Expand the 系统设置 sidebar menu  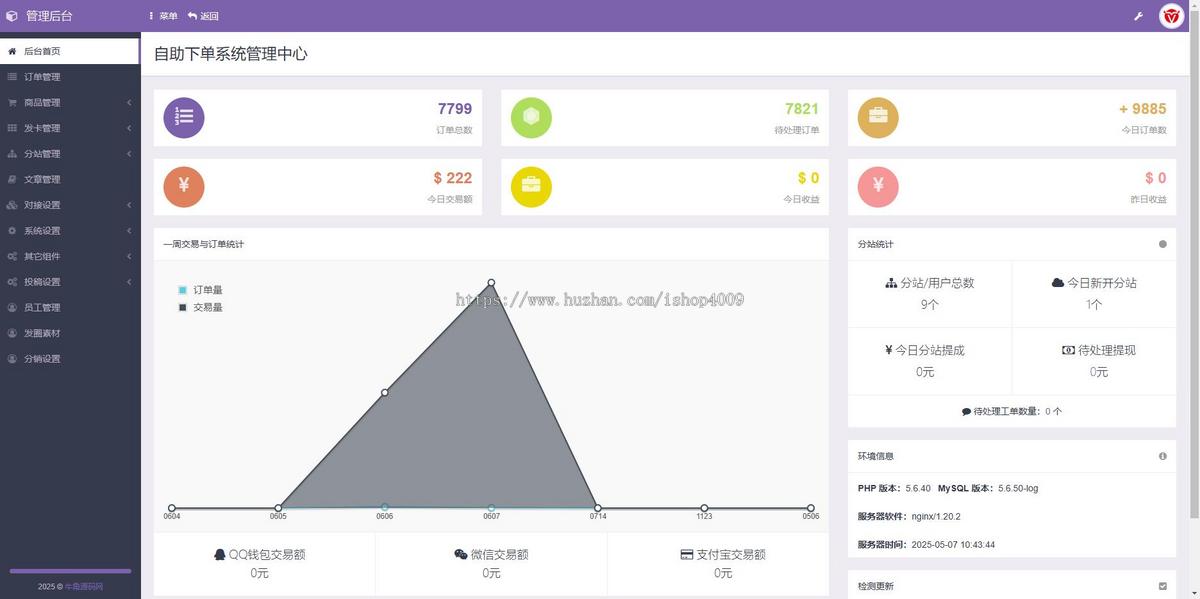coord(70,231)
